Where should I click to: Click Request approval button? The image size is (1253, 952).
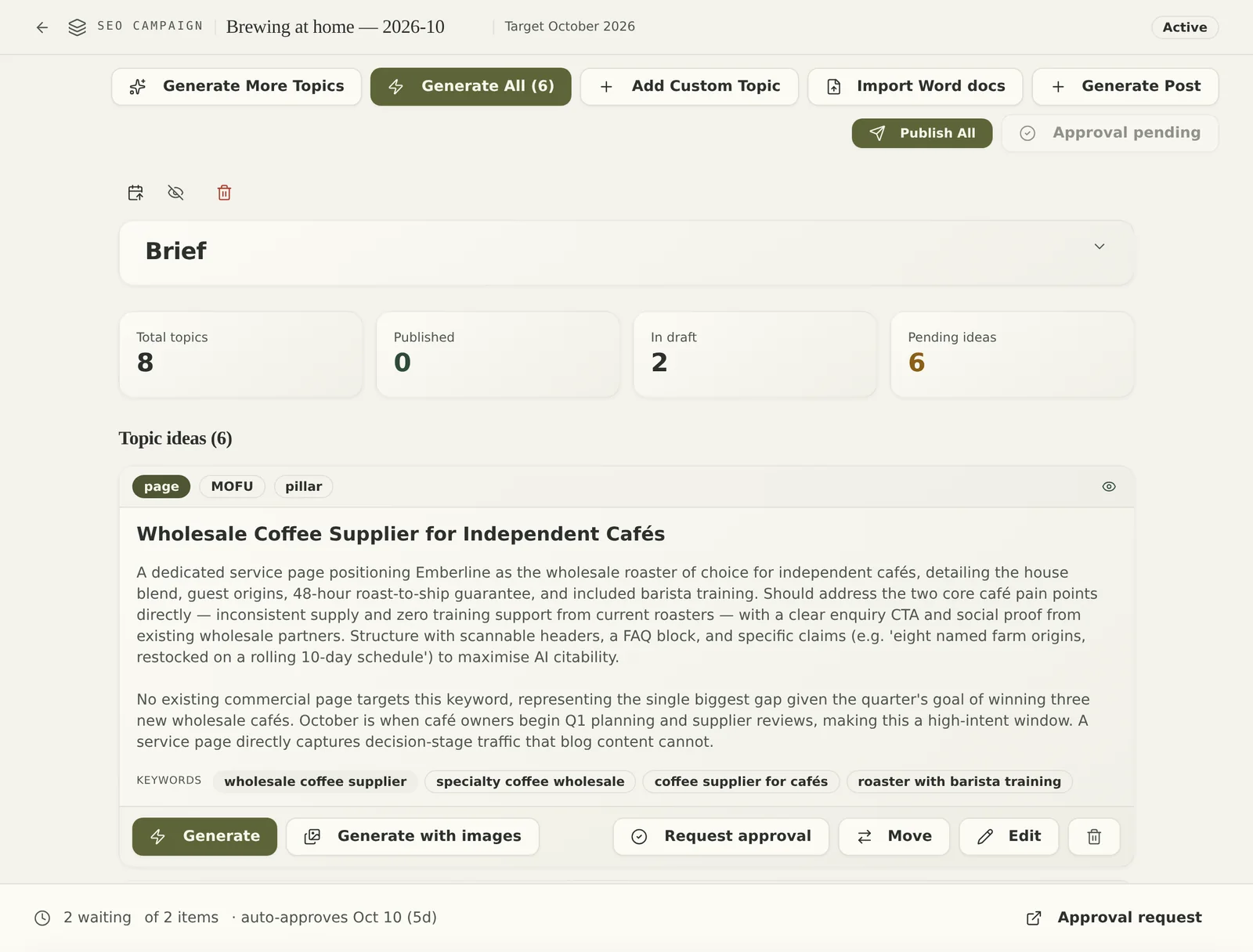(x=721, y=837)
